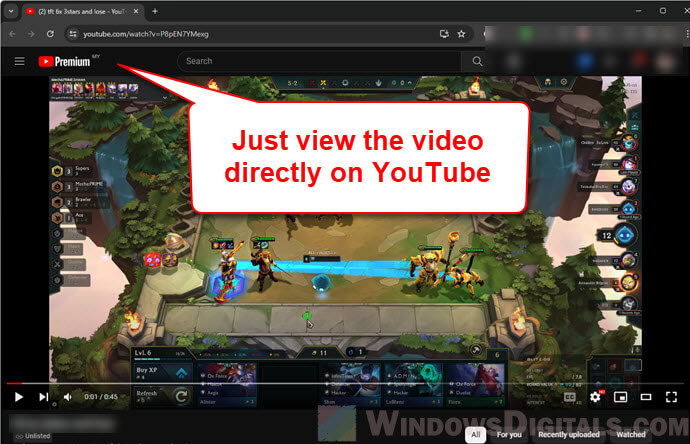The width and height of the screenshot is (690, 444).
Task: Switch to theater mode
Action: click(x=646, y=397)
